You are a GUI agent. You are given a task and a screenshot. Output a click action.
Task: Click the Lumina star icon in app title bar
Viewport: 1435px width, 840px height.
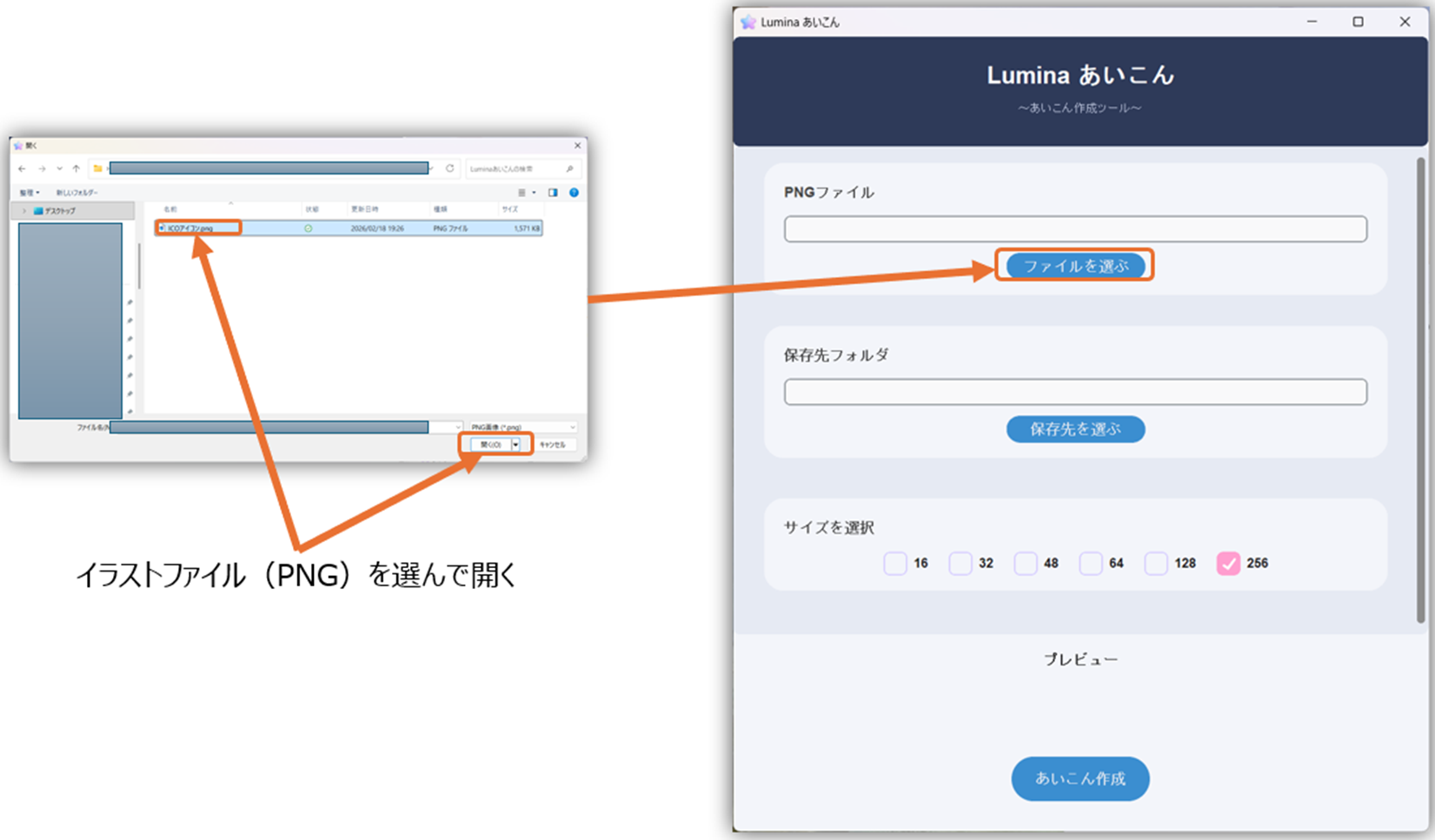click(x=748, y=23)
